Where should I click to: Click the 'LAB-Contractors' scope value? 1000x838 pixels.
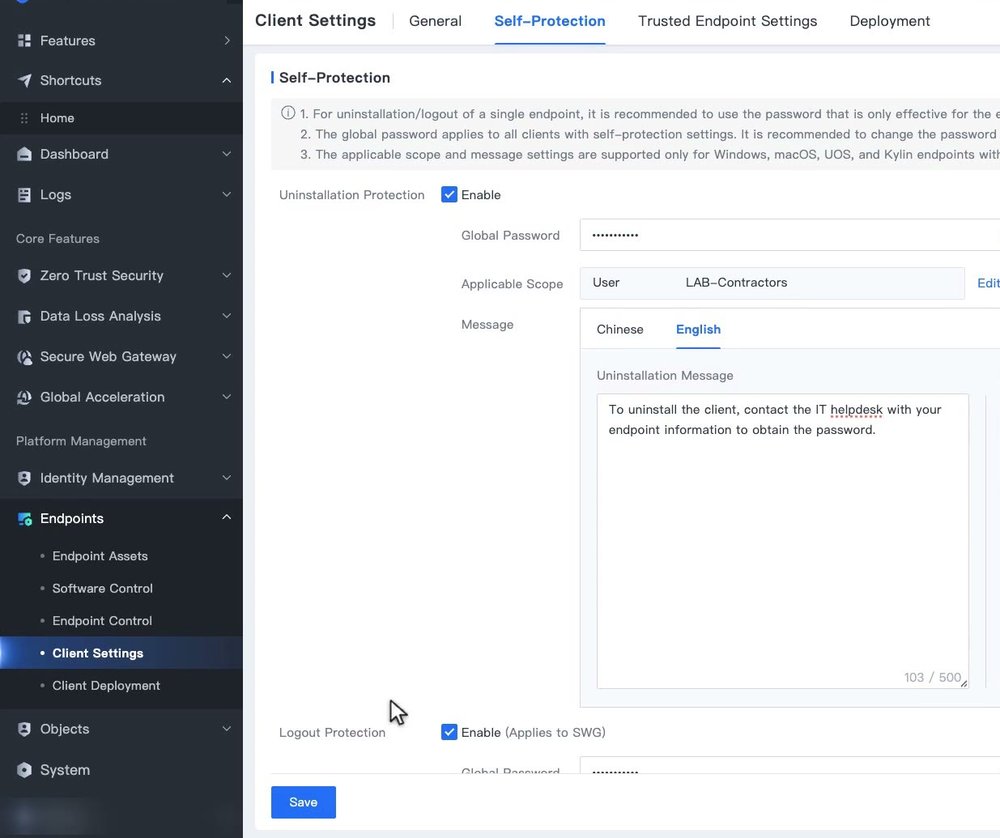pyautogui.click(x=736, y=283)
